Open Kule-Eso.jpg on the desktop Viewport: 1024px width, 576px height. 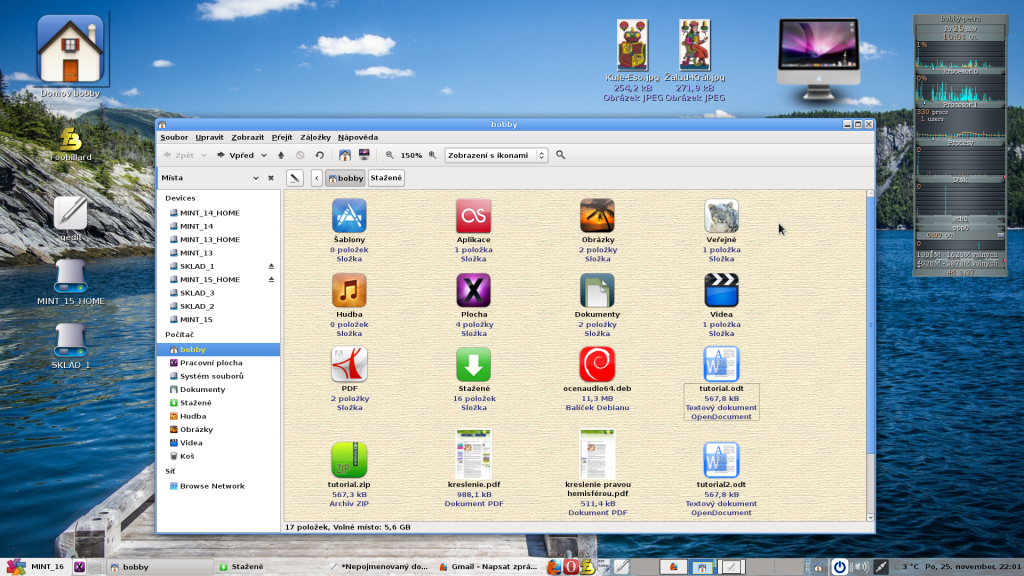click(632, 45)
